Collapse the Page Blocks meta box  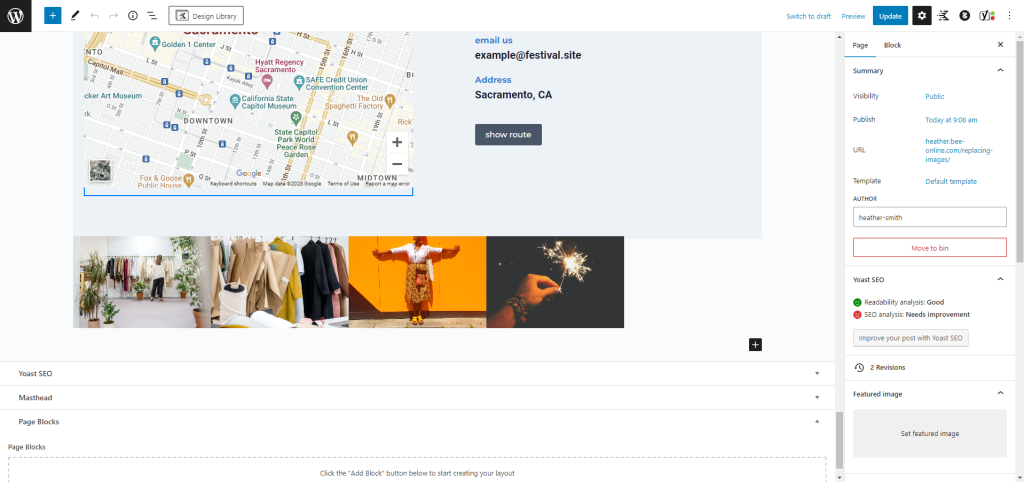click(x=817, y=422)
